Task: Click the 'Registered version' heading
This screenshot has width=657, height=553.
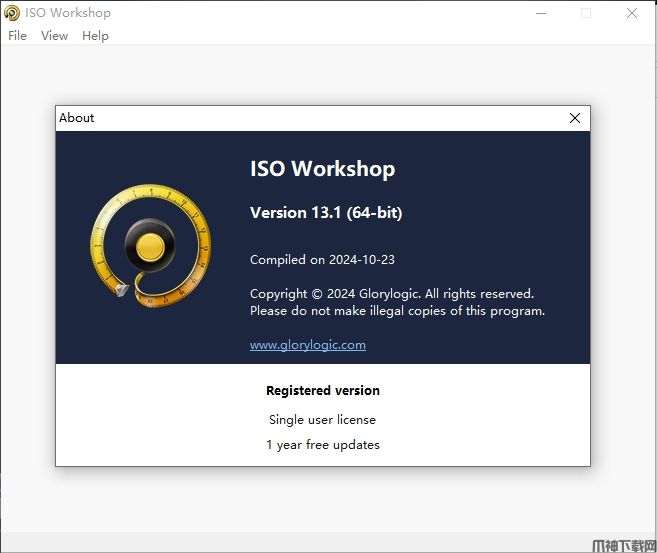Action: point(323,390)
